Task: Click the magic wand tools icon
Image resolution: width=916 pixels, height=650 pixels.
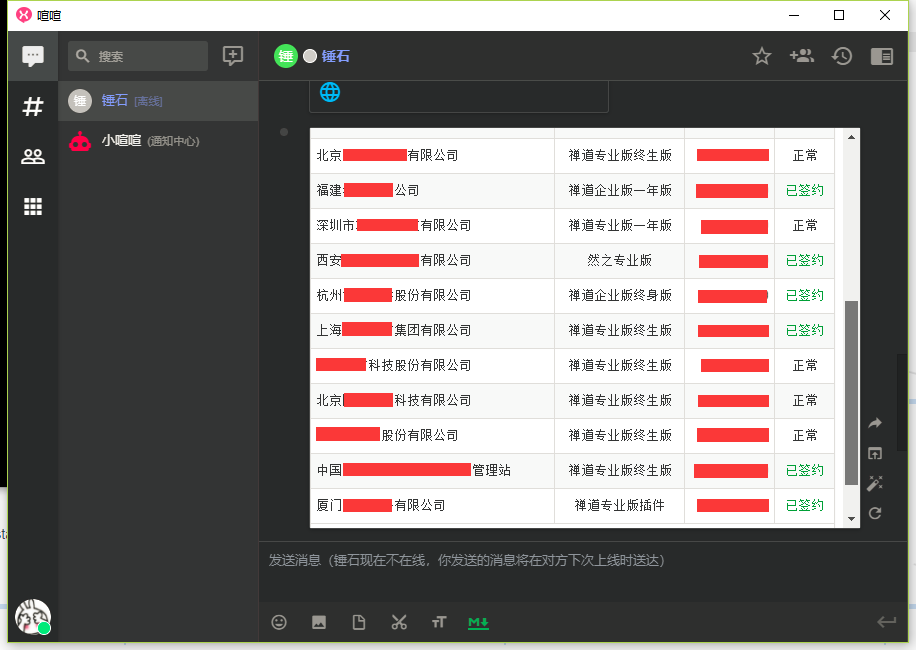Action: (x=875, y=483)
